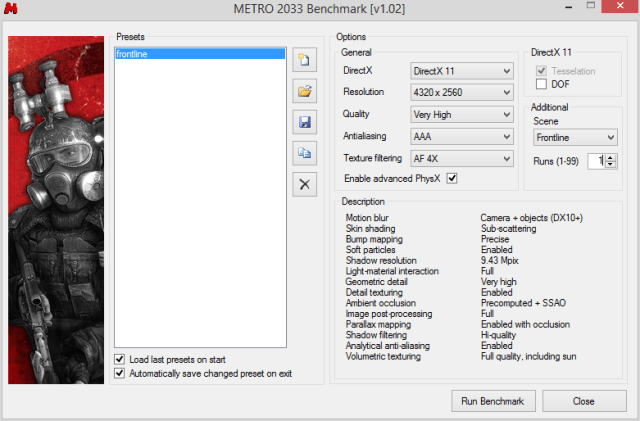The width and height of the screenshot is (640, 421).
Task: Click the '9.43 Mpix' shadow resolution value
Action: tap(500, 261)
